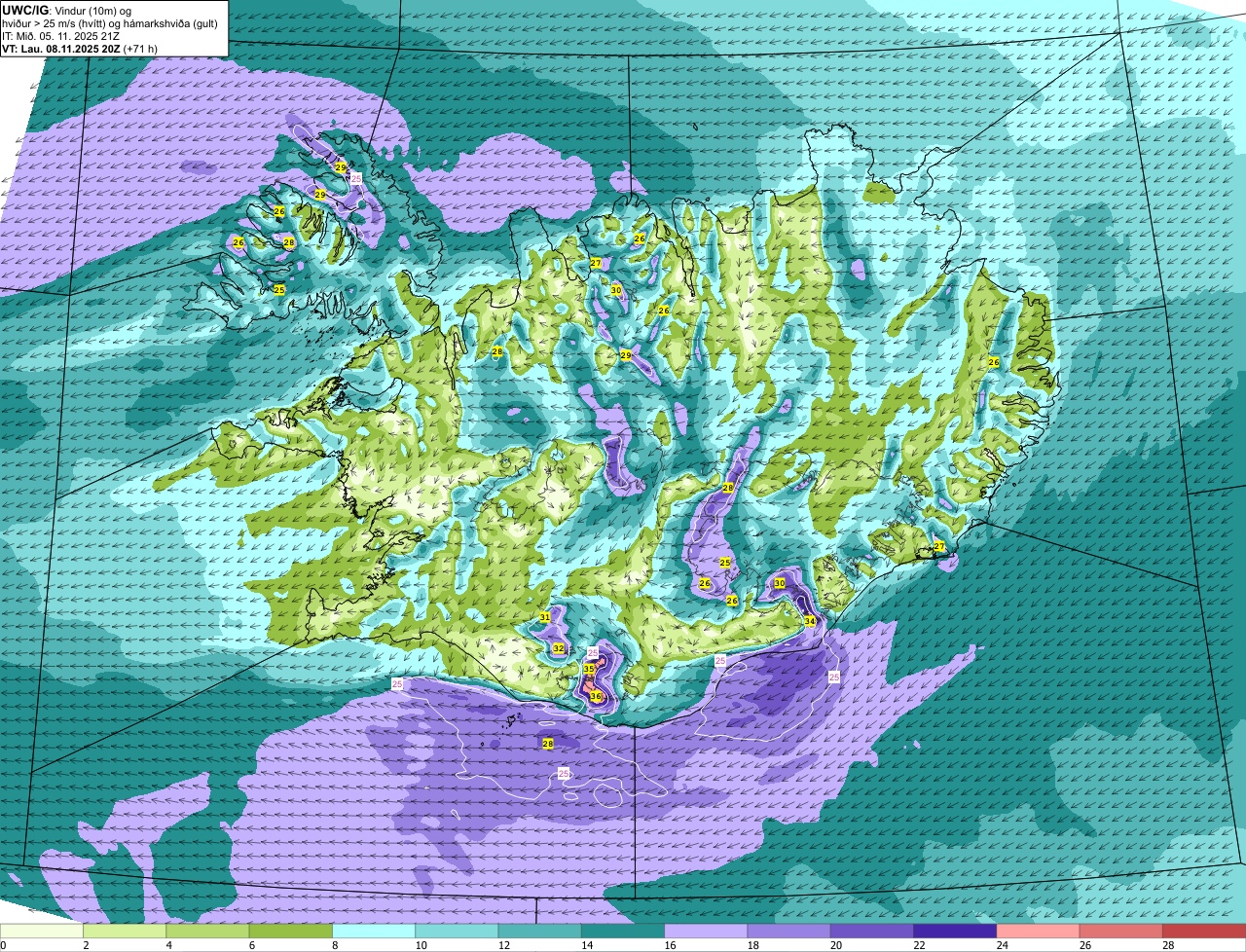Image resolution: width=1246 pixels, height=952 pixels.
Task: Click the legend tick label '4'
Action: tap(168, 945)
